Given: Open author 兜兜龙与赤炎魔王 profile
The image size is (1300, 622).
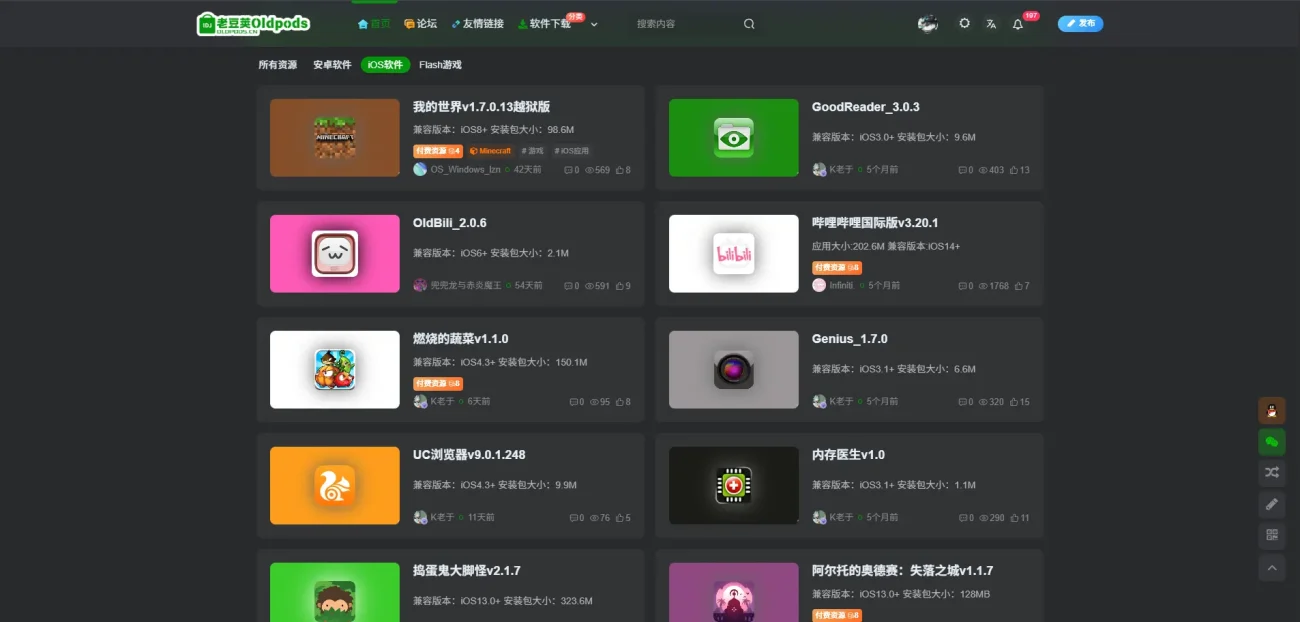Looking at the screenshot, I should [x=466, y=286].
